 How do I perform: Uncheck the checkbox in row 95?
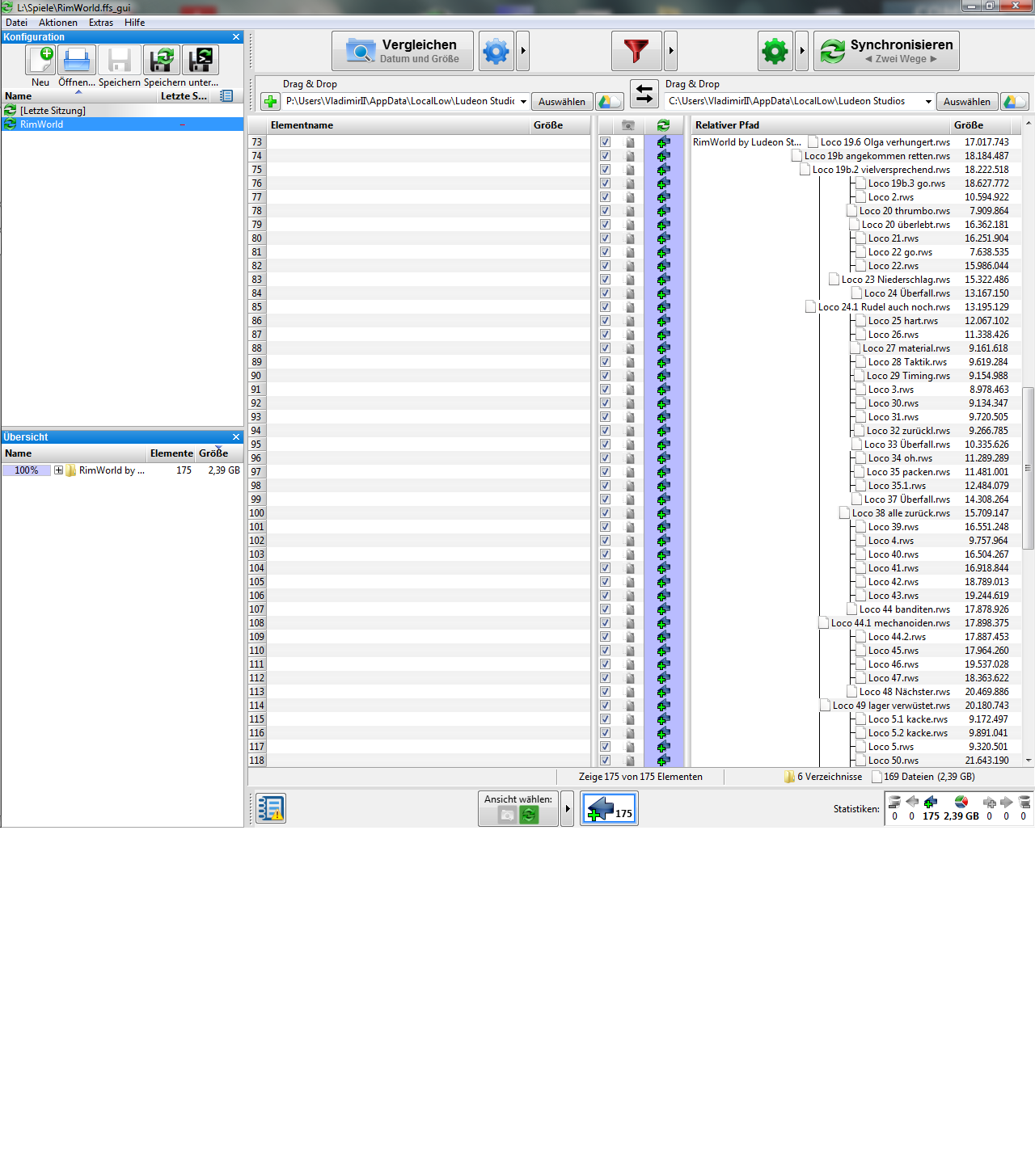click(605, 445)
